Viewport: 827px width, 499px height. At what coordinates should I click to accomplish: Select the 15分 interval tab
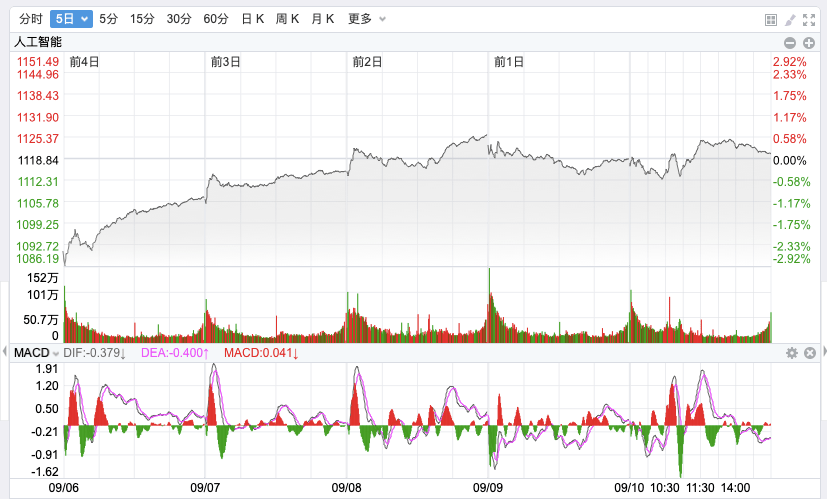(143, 19)
